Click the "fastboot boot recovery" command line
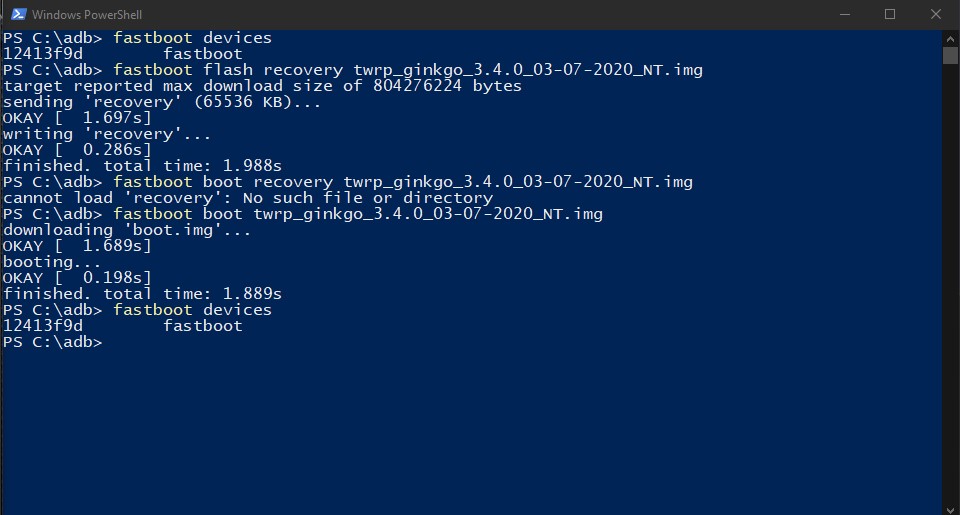 click(x=402, y=182)
